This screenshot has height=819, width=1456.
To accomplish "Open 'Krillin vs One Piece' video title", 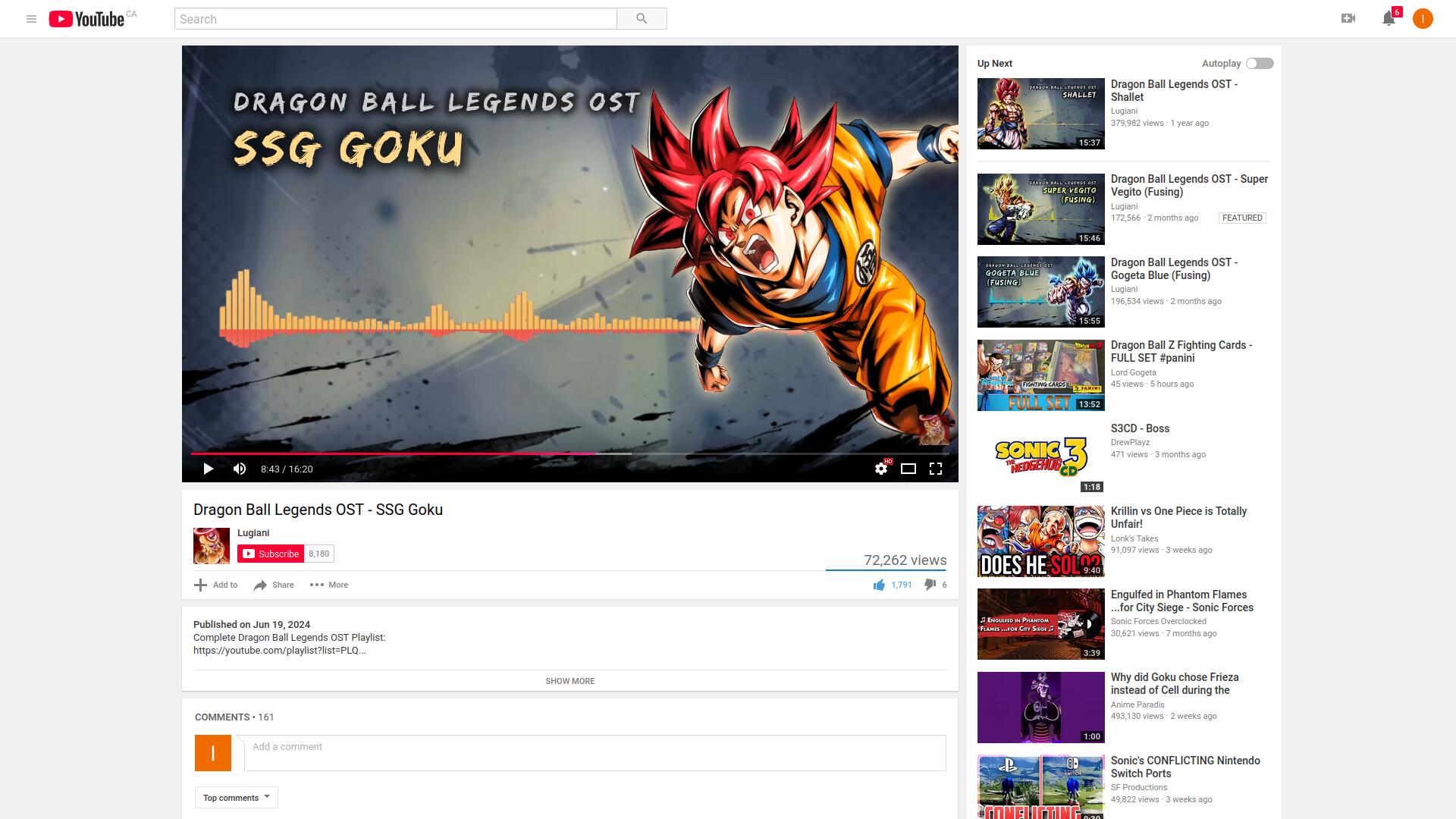I will coord(1178,517).
